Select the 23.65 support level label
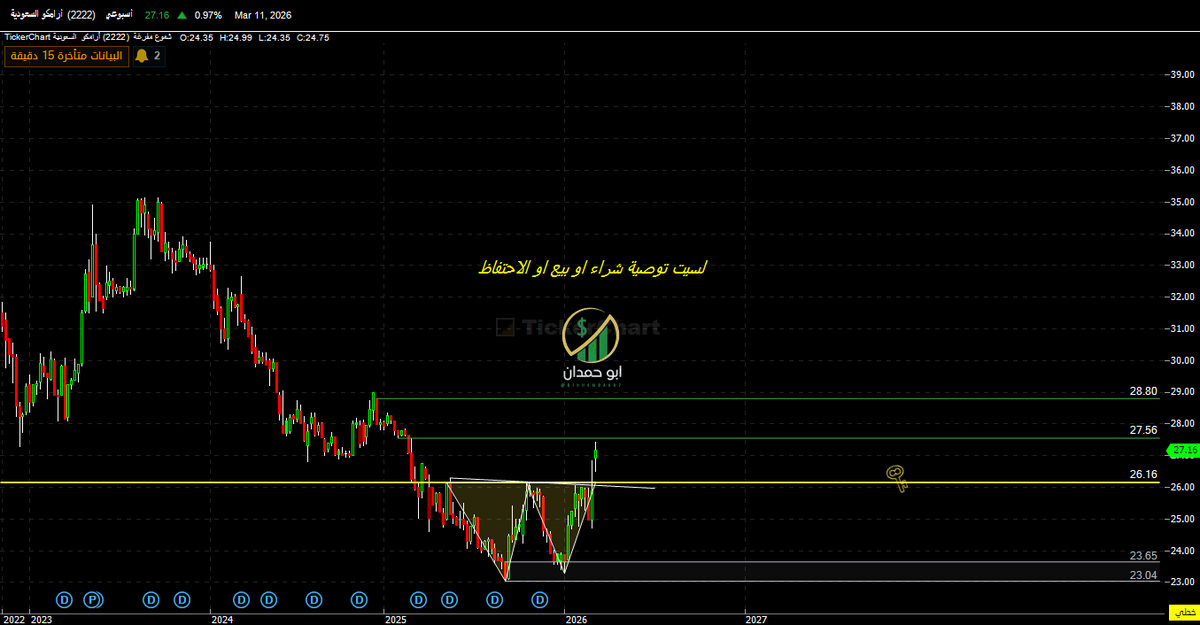 click(x=1143, y=555)
